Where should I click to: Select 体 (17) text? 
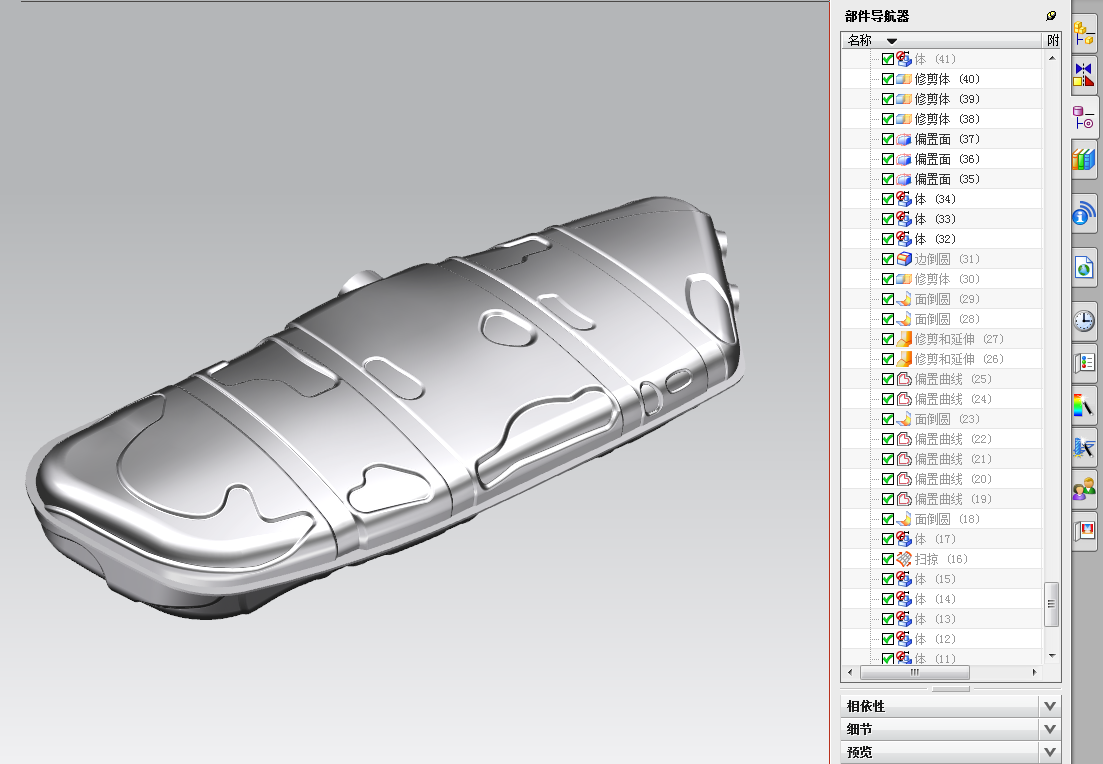(935, 539)
